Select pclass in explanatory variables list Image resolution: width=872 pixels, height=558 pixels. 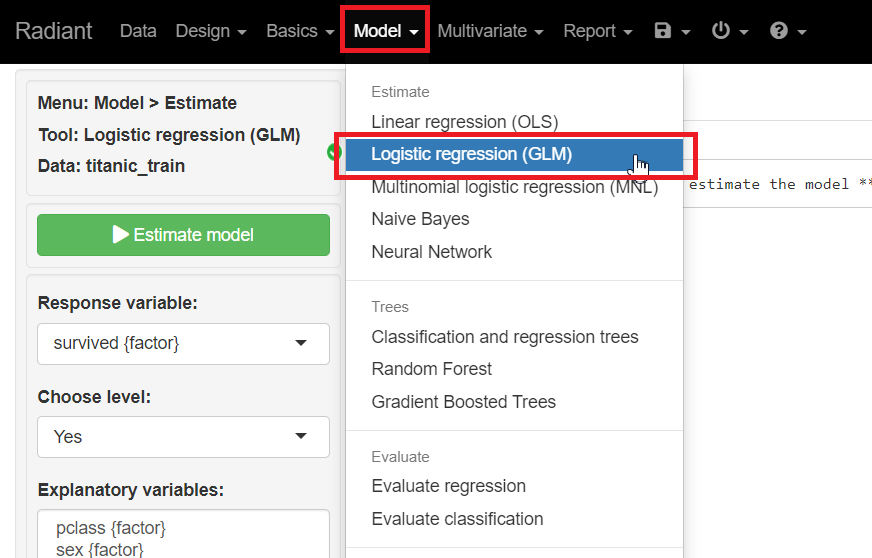pyautogui.click(x=110, y=527)
